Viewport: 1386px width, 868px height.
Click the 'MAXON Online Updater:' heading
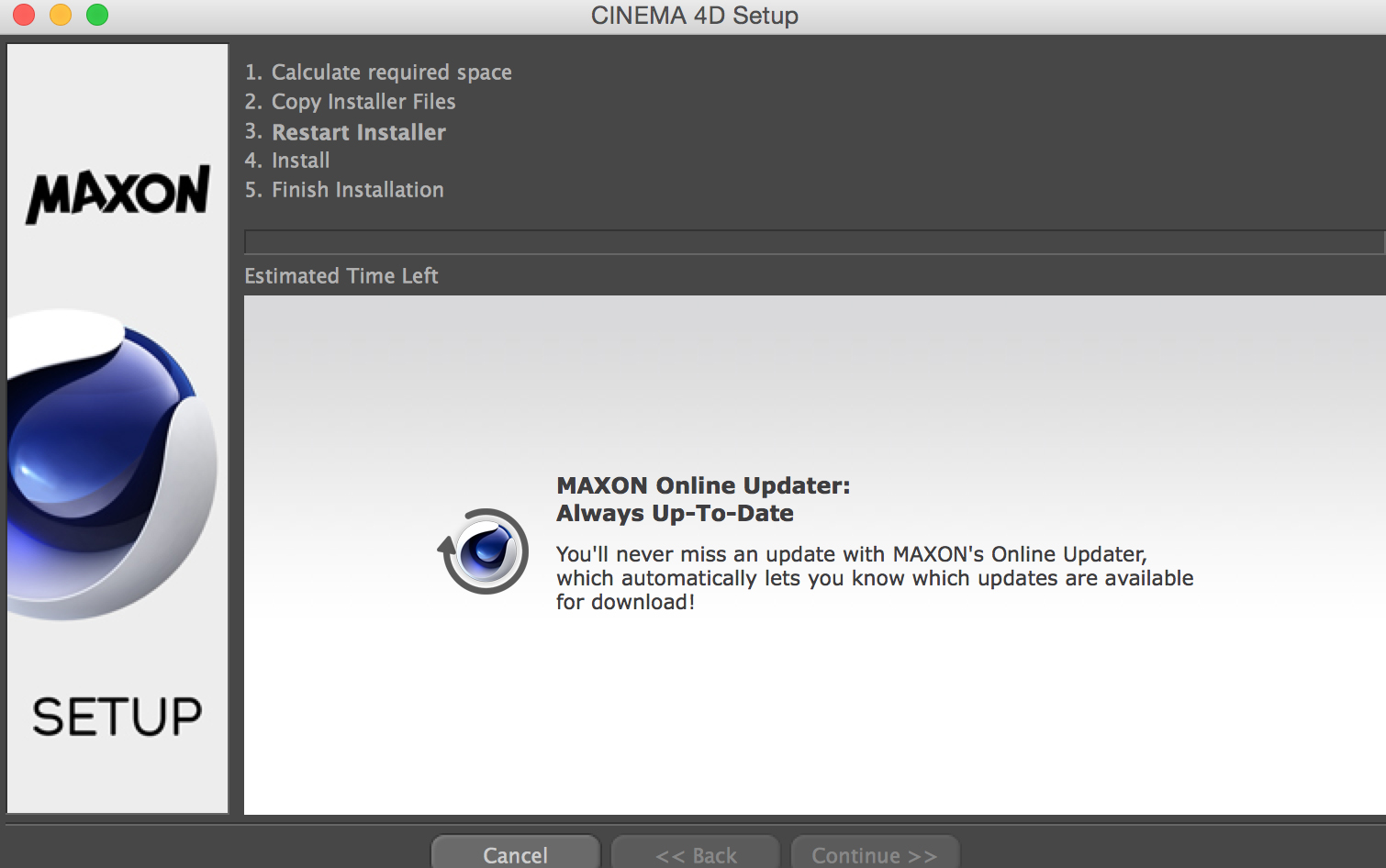(703, 485)
